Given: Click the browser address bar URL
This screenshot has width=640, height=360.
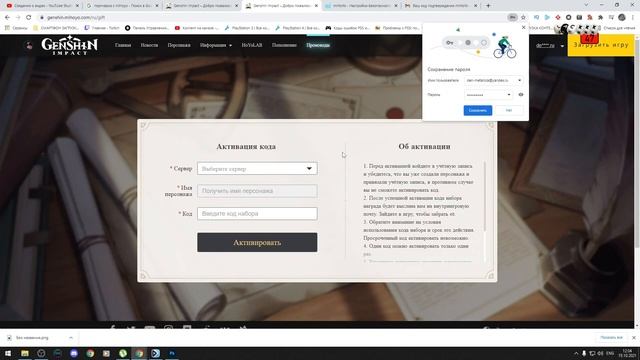Looking at the screenshot, I should tap(76, 18).
